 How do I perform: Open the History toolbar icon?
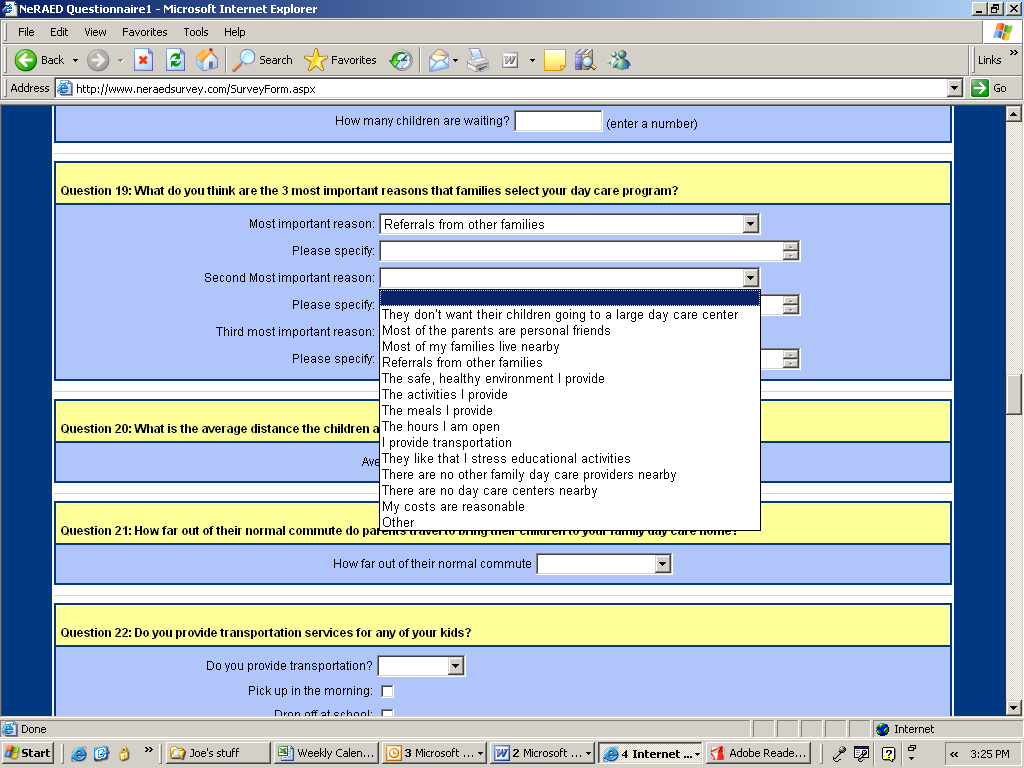coord(401,60)
